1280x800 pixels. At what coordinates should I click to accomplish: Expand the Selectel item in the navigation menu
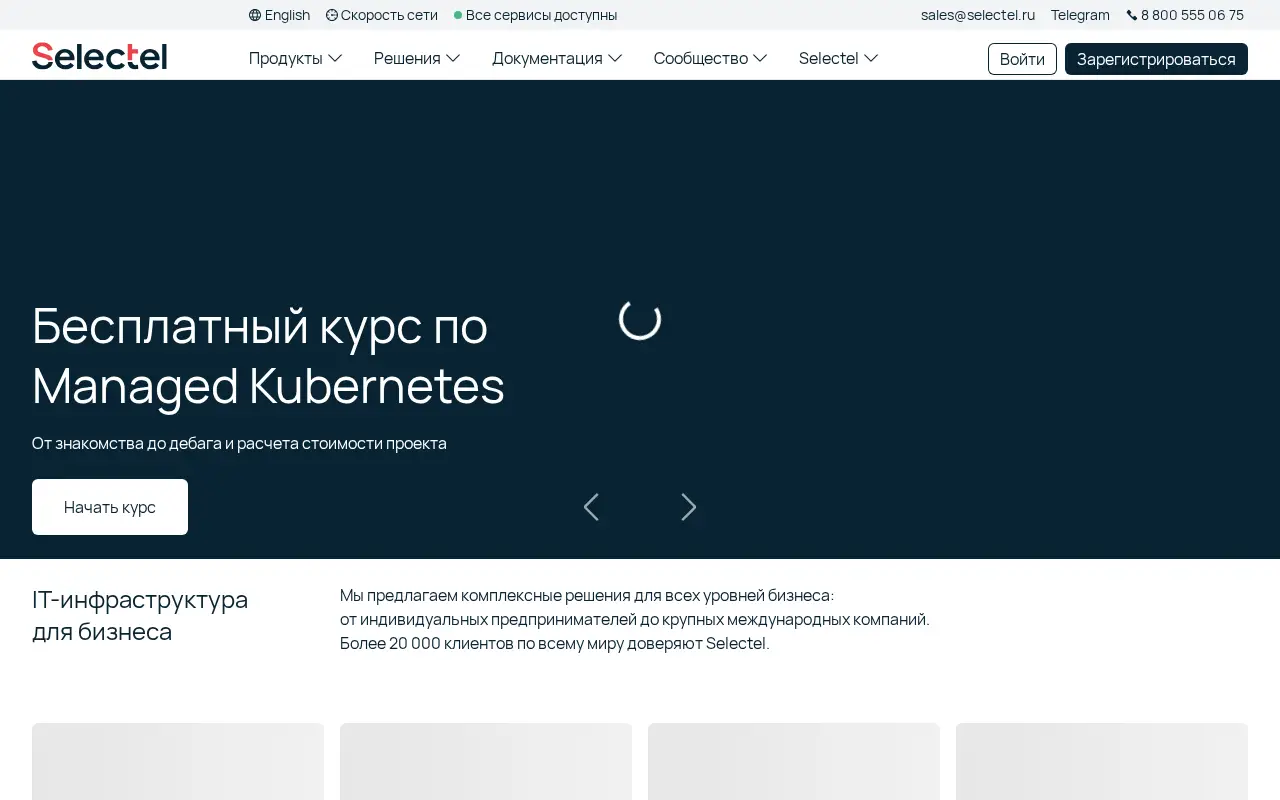tap(839, 58)
